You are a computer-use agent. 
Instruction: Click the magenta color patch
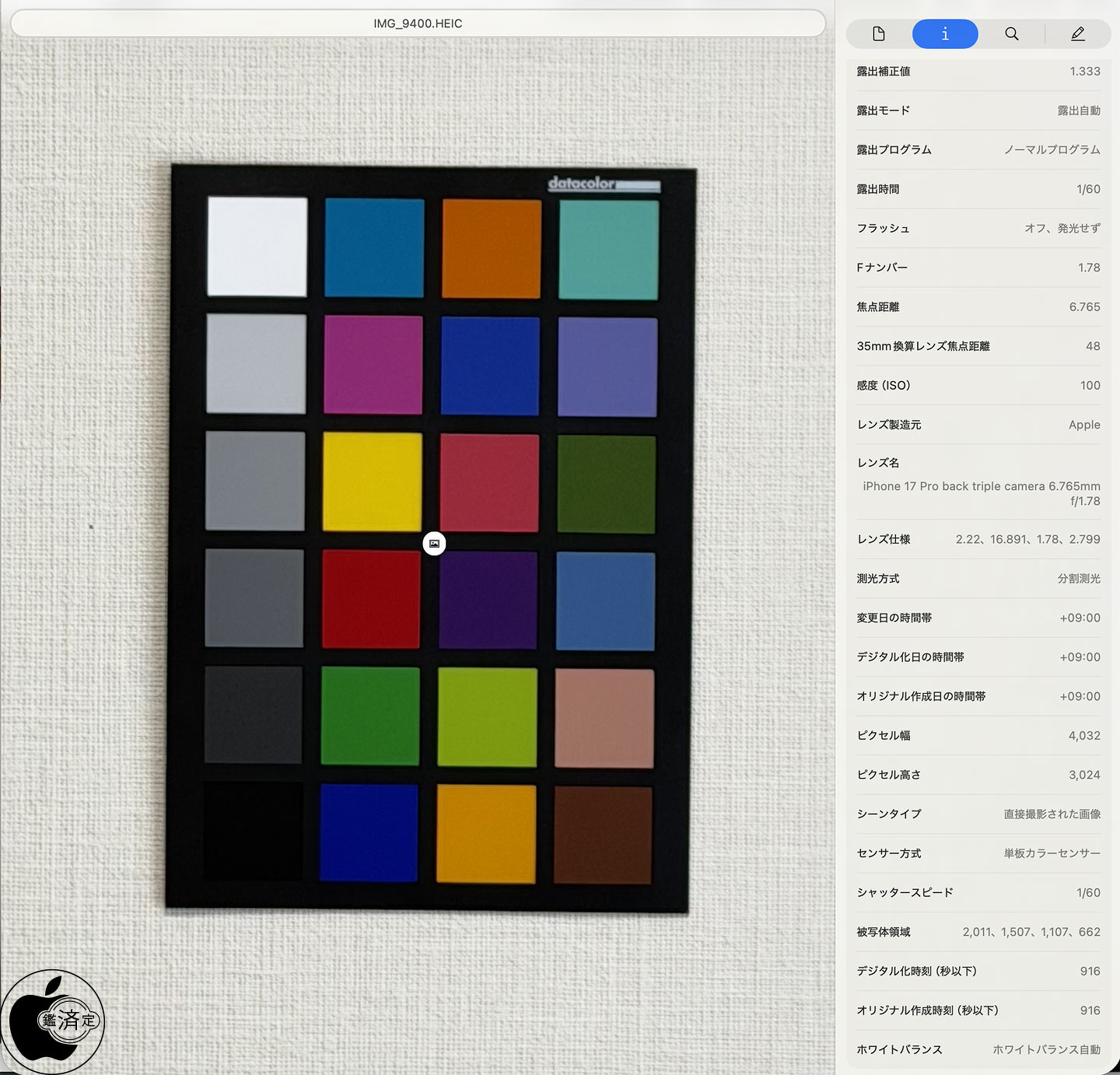tap(373, 365)
